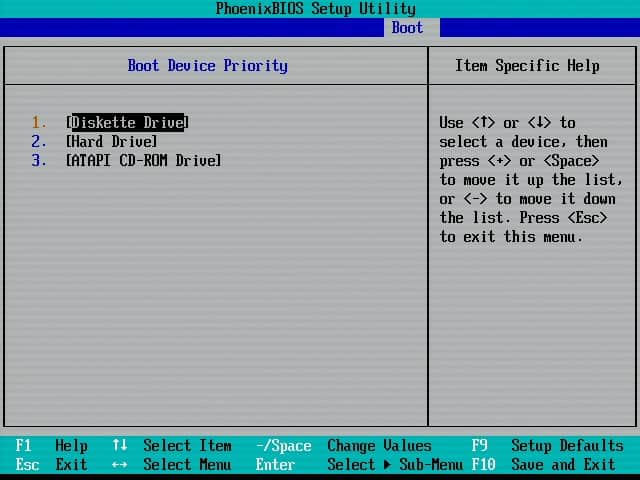Click the Save and Exit label

click(x=563, y=464)
